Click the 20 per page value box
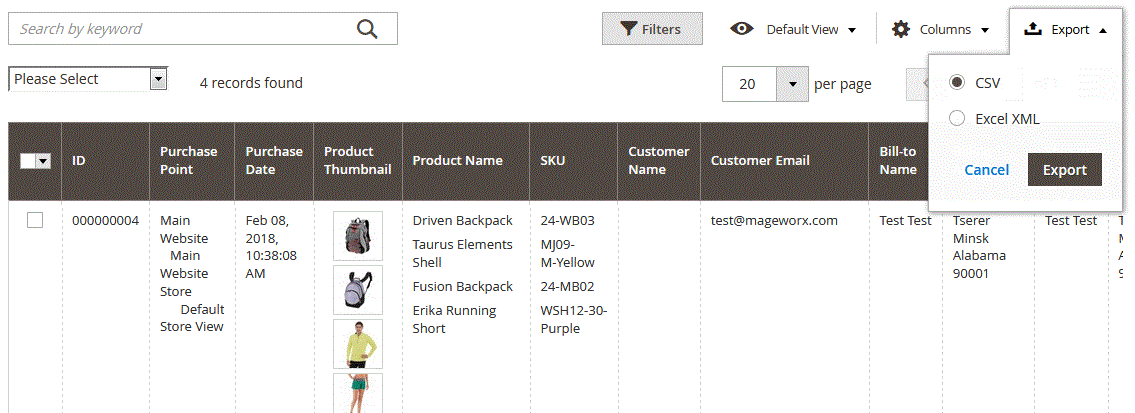This screenshot has width=1135, height=413. 748,84
